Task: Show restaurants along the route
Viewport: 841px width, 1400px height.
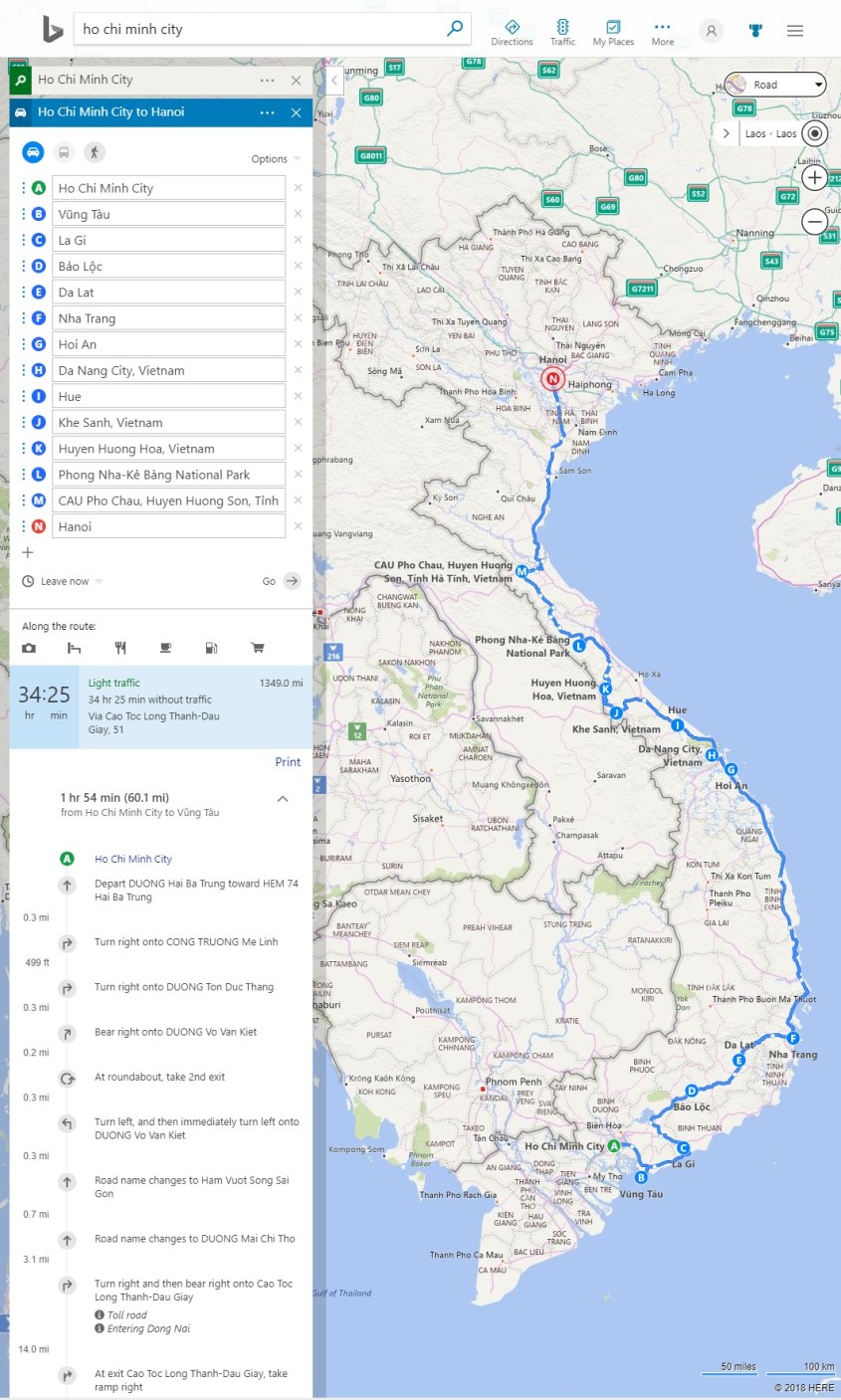Action: [119, 648]
